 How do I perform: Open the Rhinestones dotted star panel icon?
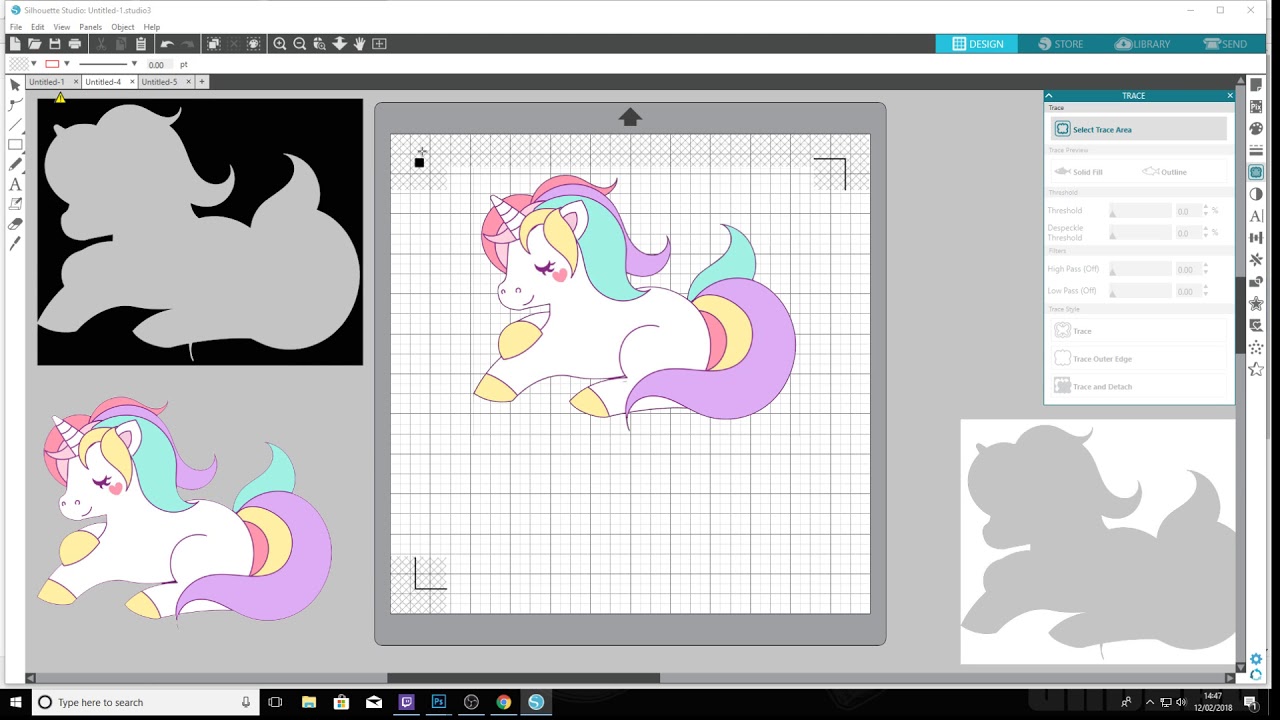pos(1256,348)
